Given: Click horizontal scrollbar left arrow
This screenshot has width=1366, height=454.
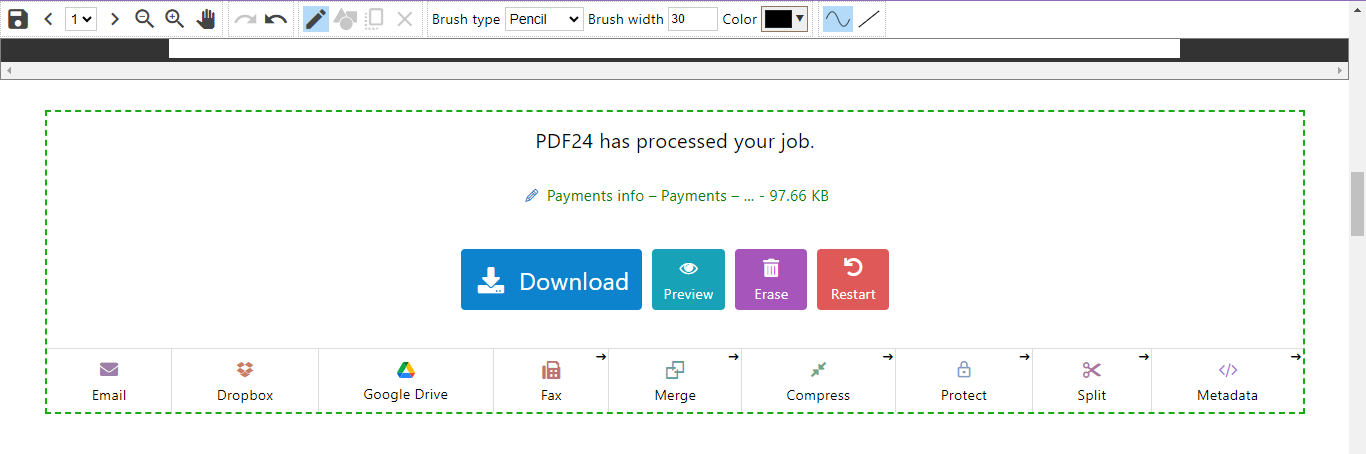Looking at the screenshot, I should (8, 71).
